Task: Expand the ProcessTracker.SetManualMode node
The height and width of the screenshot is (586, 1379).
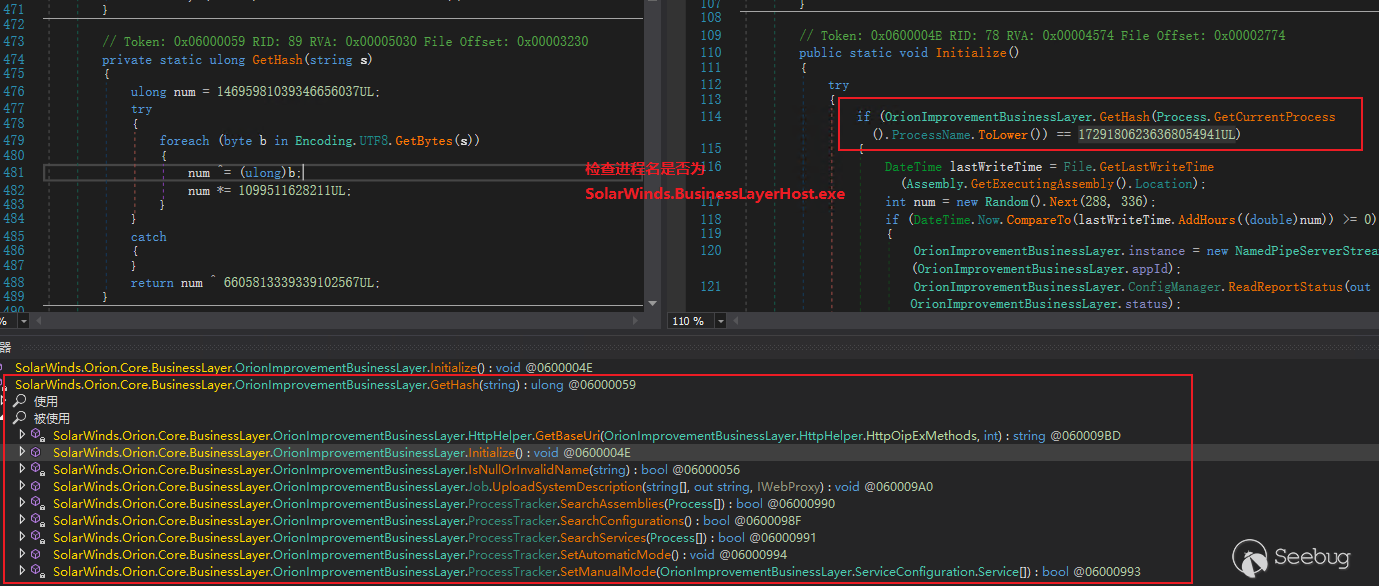Action: (23, 572)
